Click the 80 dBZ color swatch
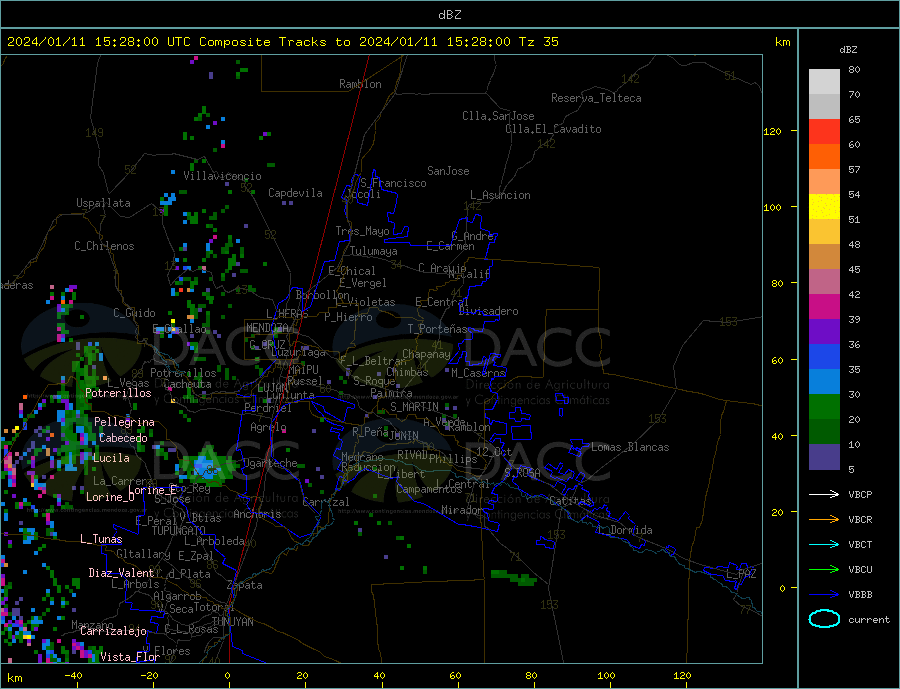 click(824, 81)
